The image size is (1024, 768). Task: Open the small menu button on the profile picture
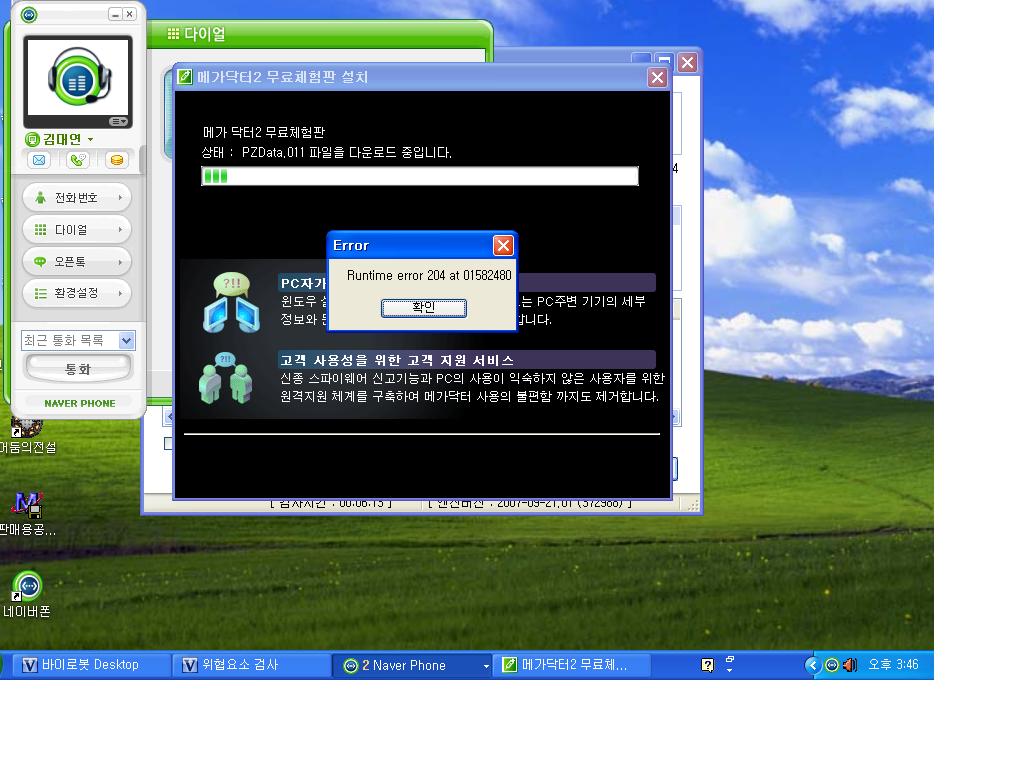tap(118, 121)
